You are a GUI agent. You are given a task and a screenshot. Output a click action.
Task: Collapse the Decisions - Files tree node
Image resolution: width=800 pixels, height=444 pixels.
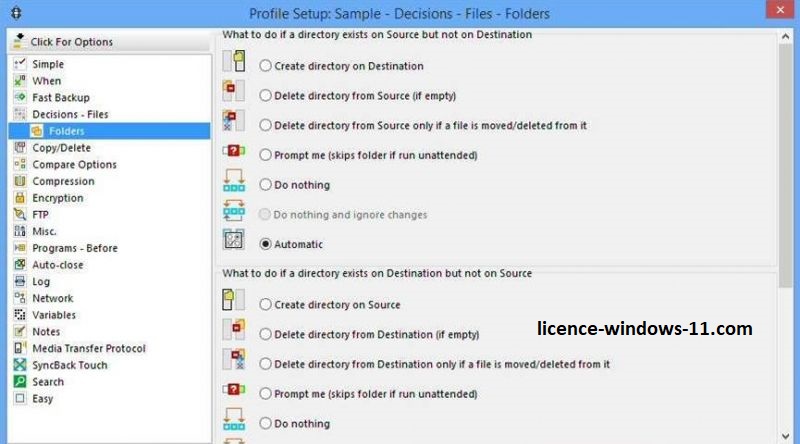[21, 115]
